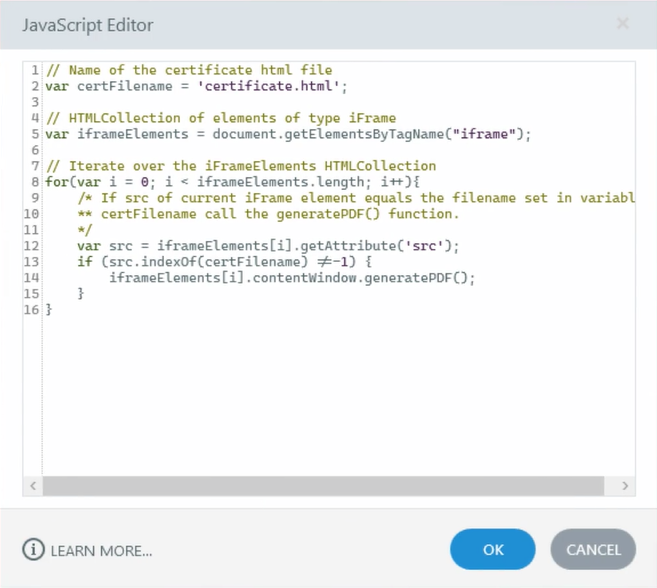Click line number 3 in the gutter
This screenshot has width=657, height=588.
click(x=35, y=102)
